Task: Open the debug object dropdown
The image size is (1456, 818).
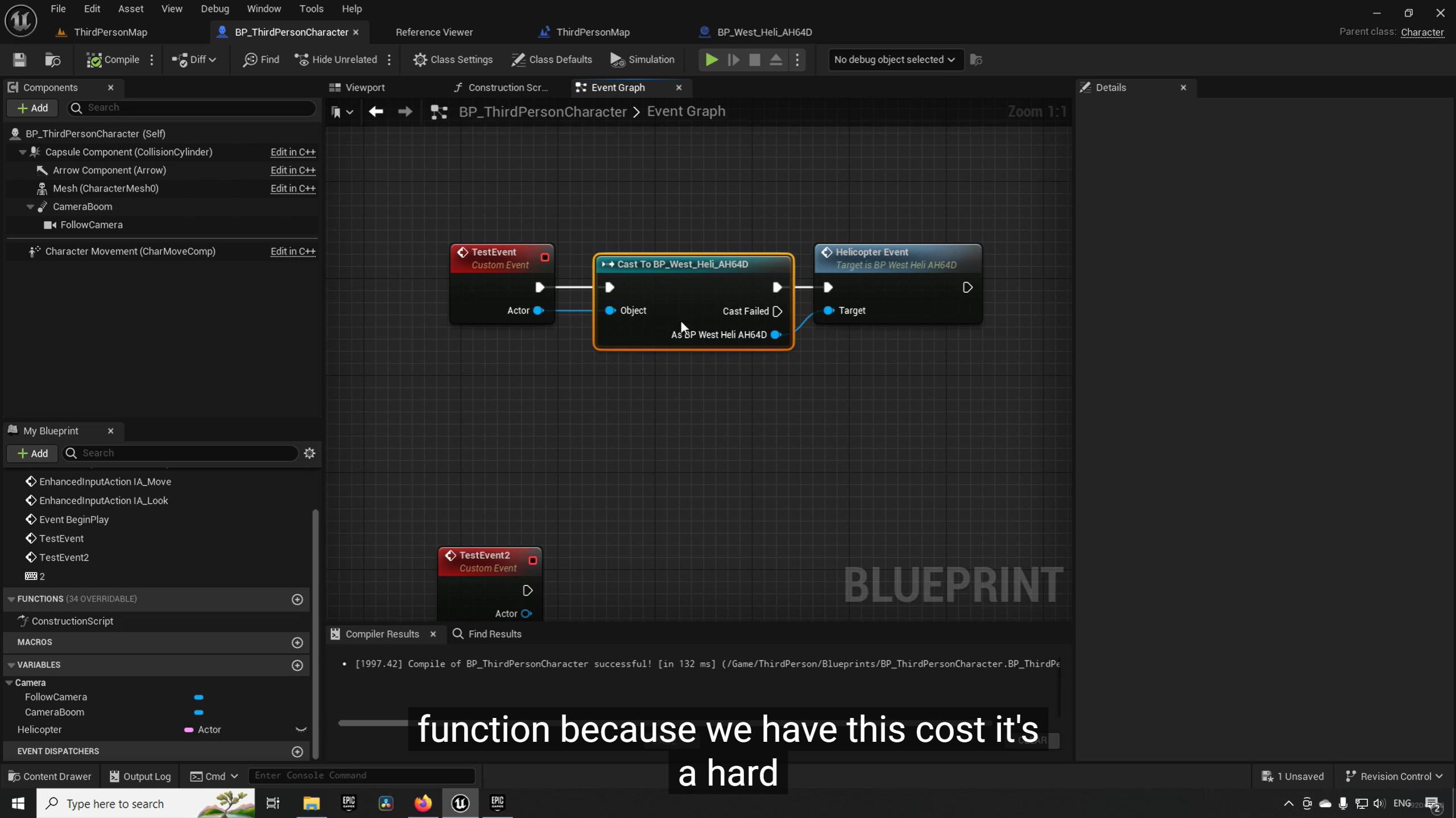Action: 894,60
